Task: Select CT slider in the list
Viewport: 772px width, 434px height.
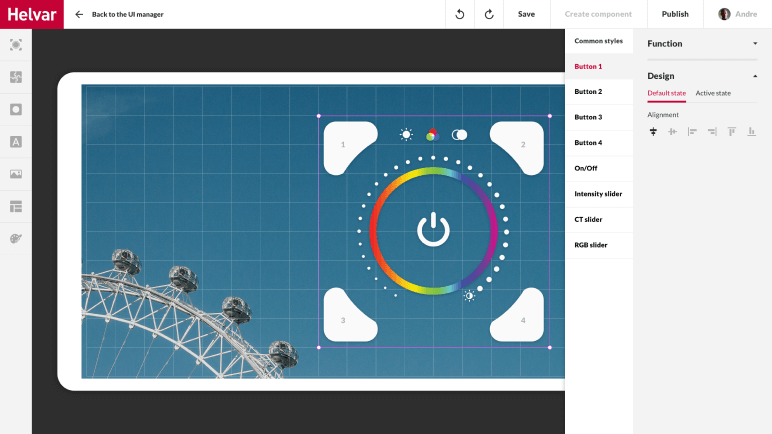Action: pyautogui.click(x=599, y=220)
